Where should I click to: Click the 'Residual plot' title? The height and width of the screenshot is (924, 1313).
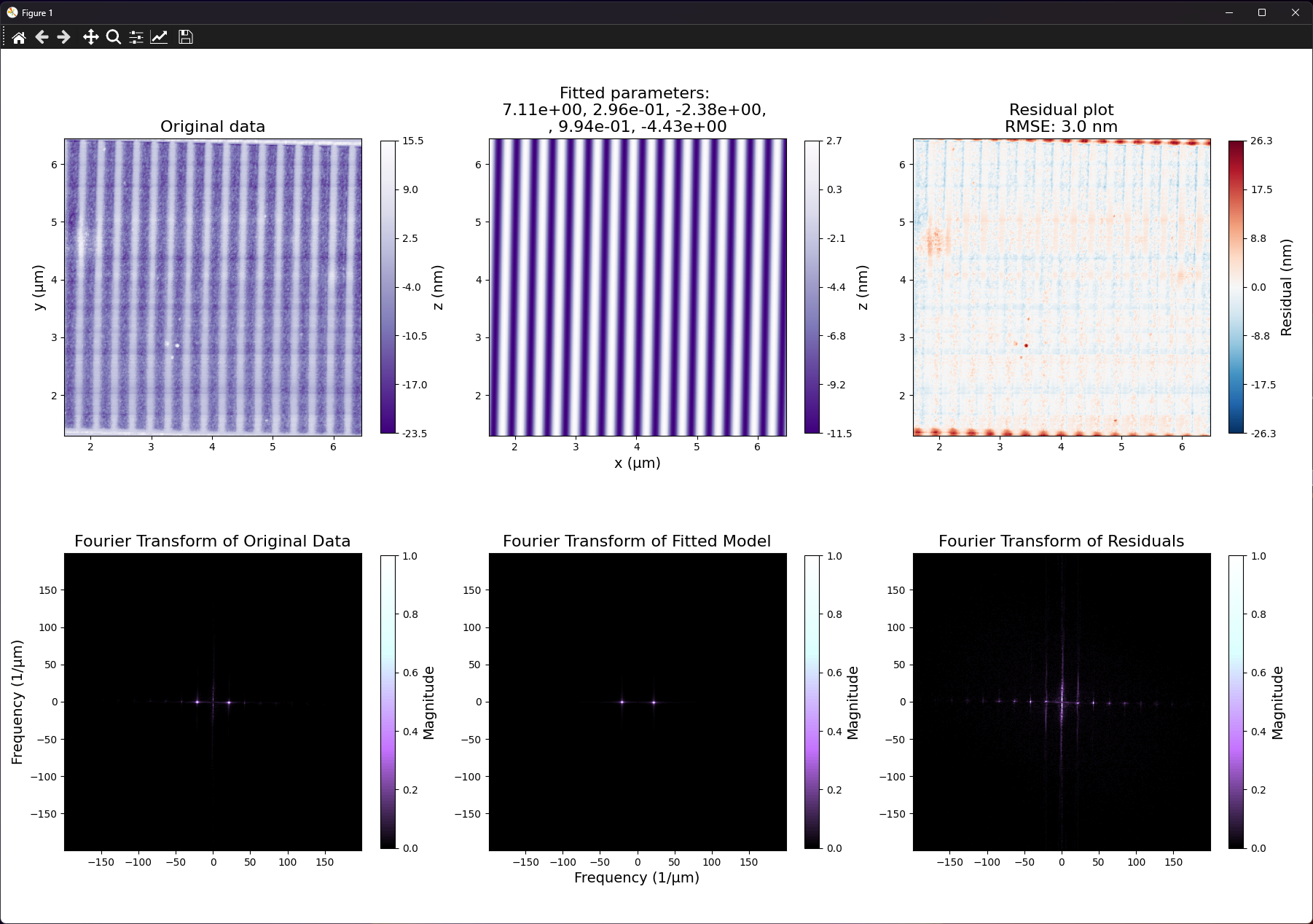[1061, 110]
